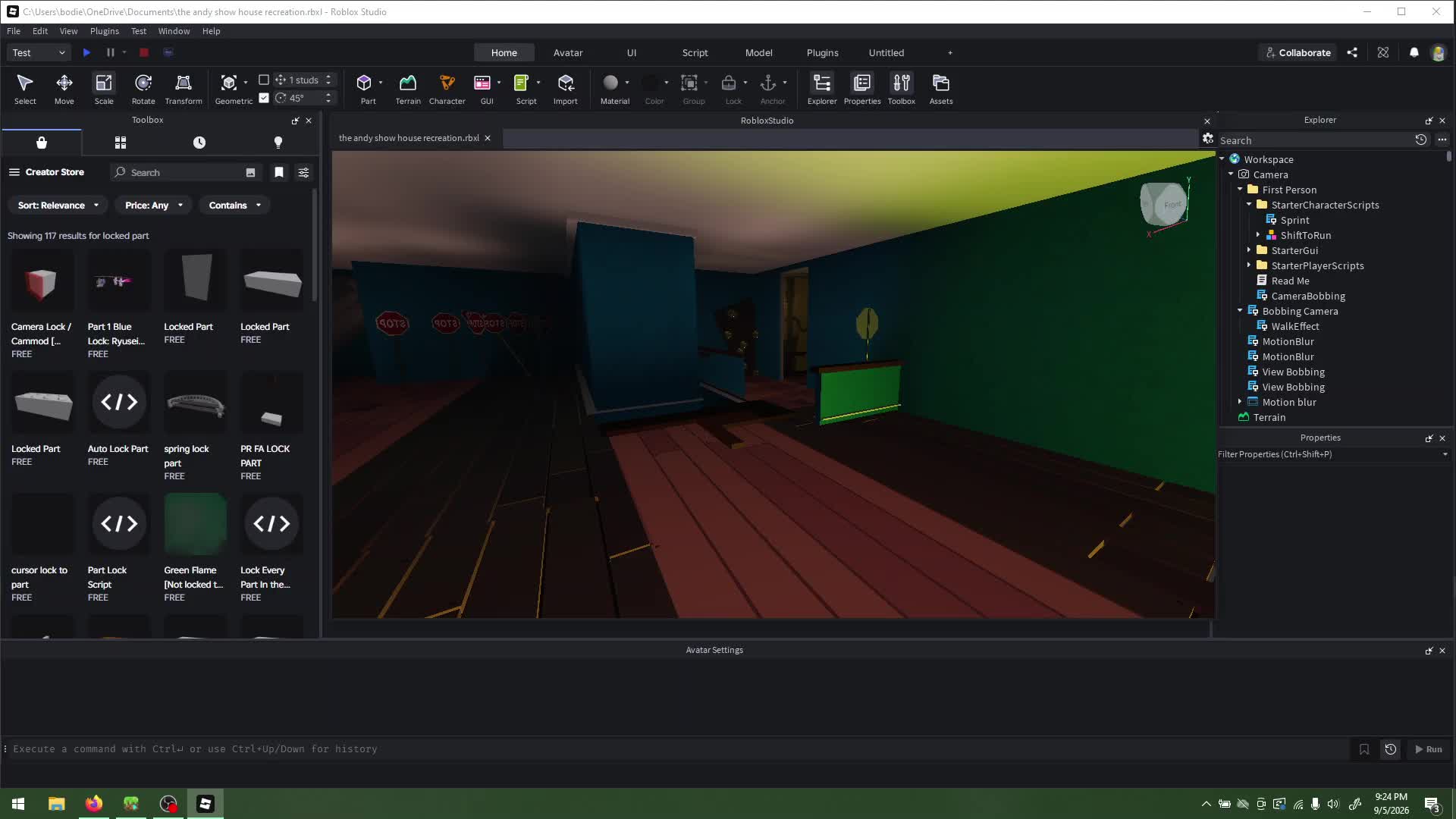This screenshot has width=1456, height=819.
Task: Toggle the Explorer panel from toolbar
Action: pyautogui.click(x=822, y=89)
